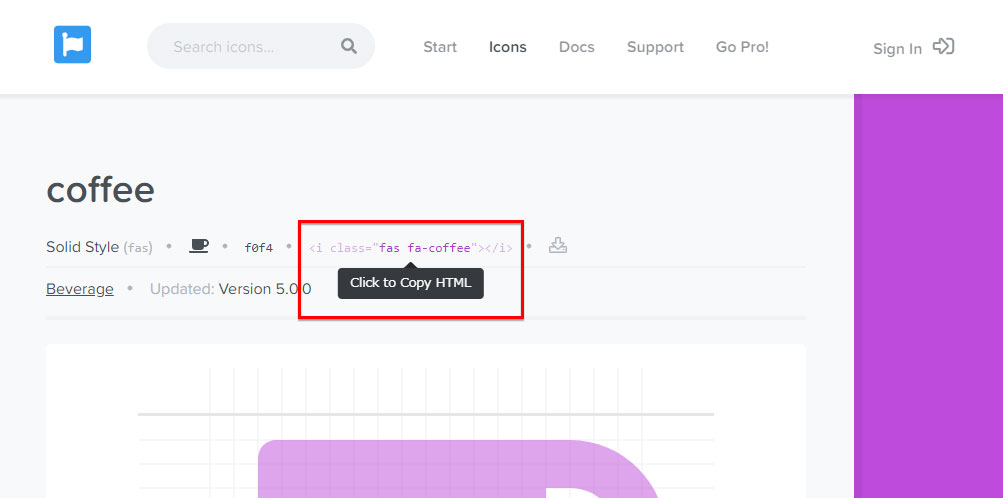Click the Version 5.0.0 text

(x=265, y=289)
